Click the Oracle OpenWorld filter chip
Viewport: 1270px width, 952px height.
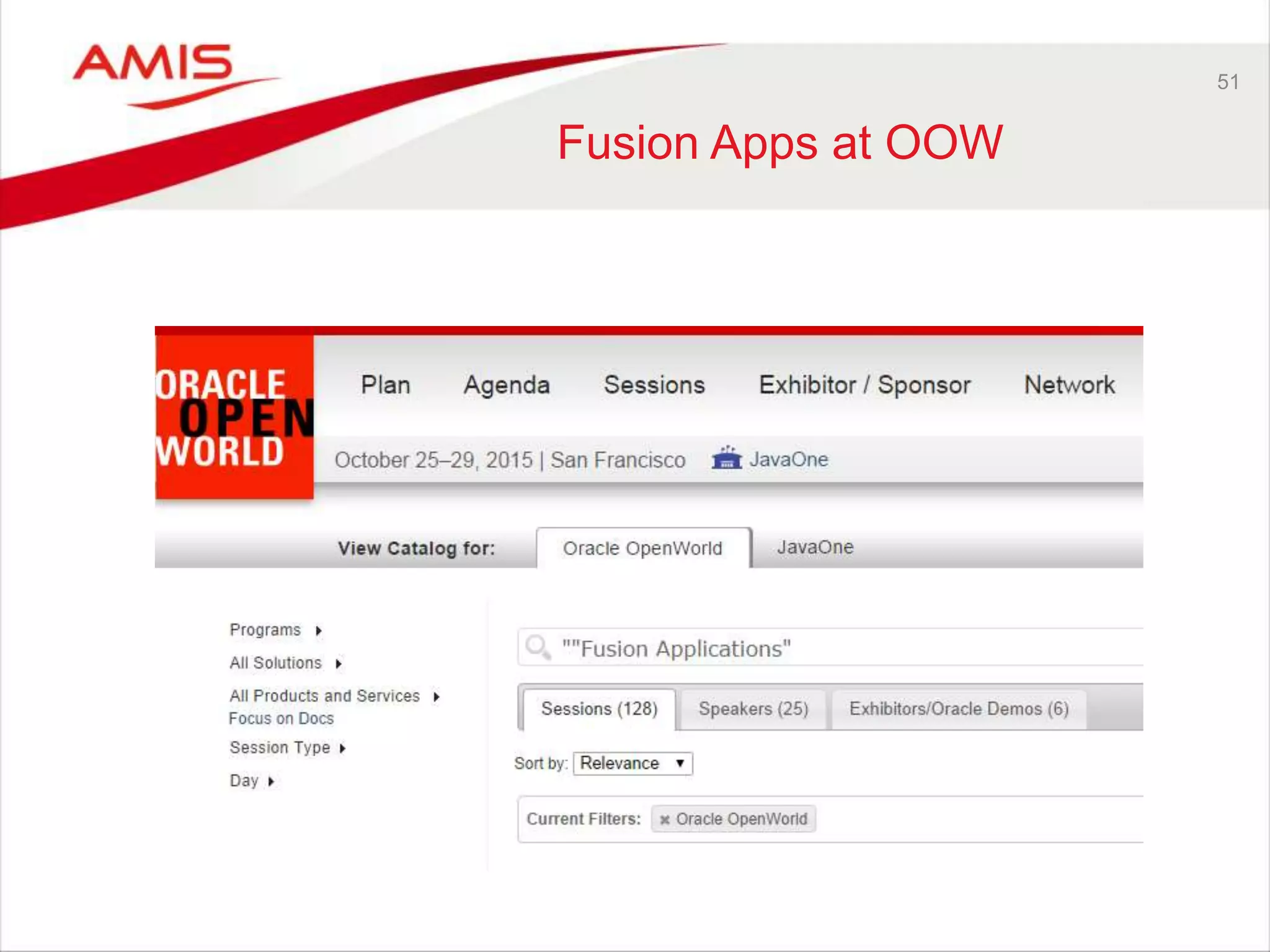pos(734,819)
